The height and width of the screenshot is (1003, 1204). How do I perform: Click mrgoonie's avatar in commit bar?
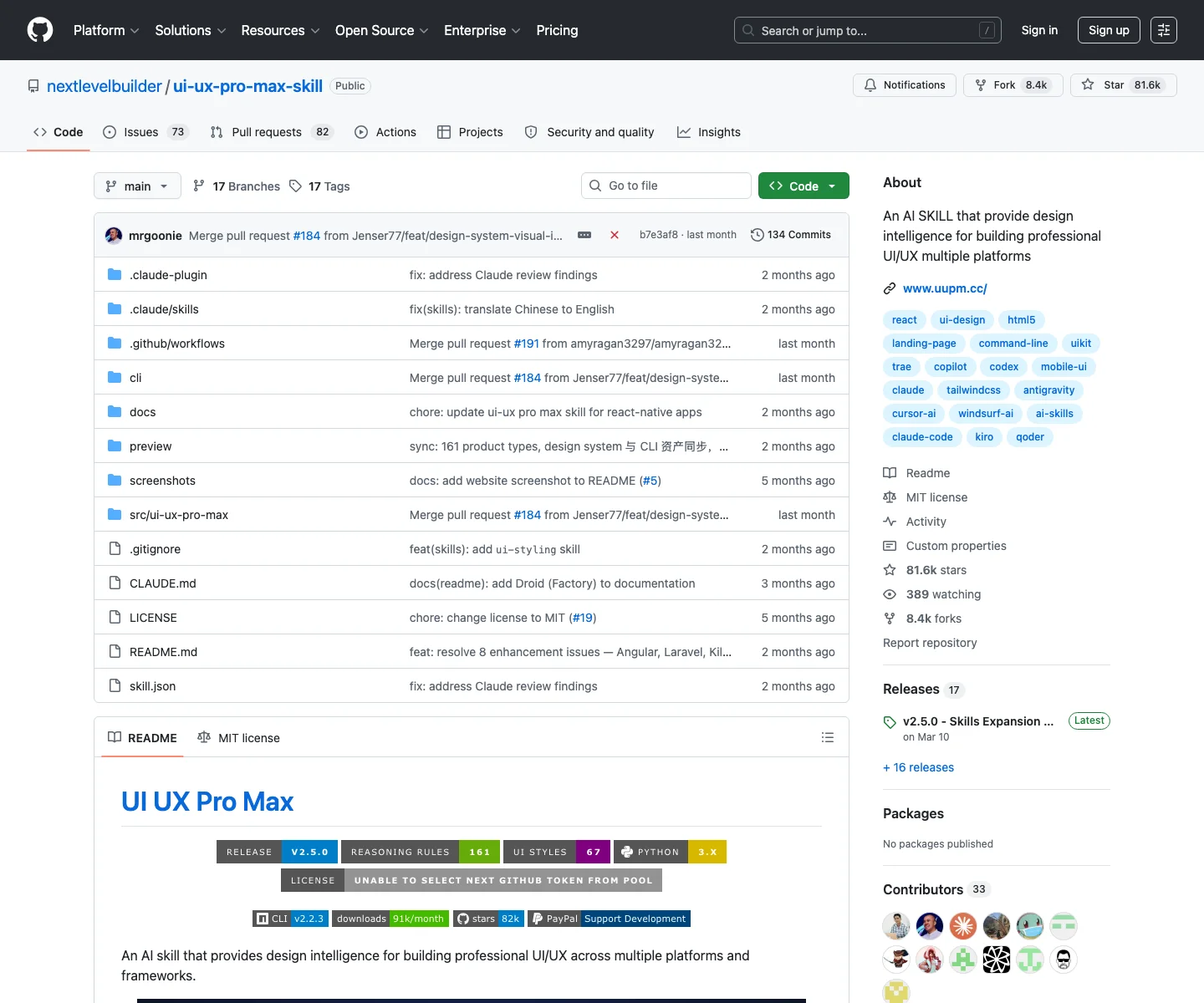click(114, 236)
